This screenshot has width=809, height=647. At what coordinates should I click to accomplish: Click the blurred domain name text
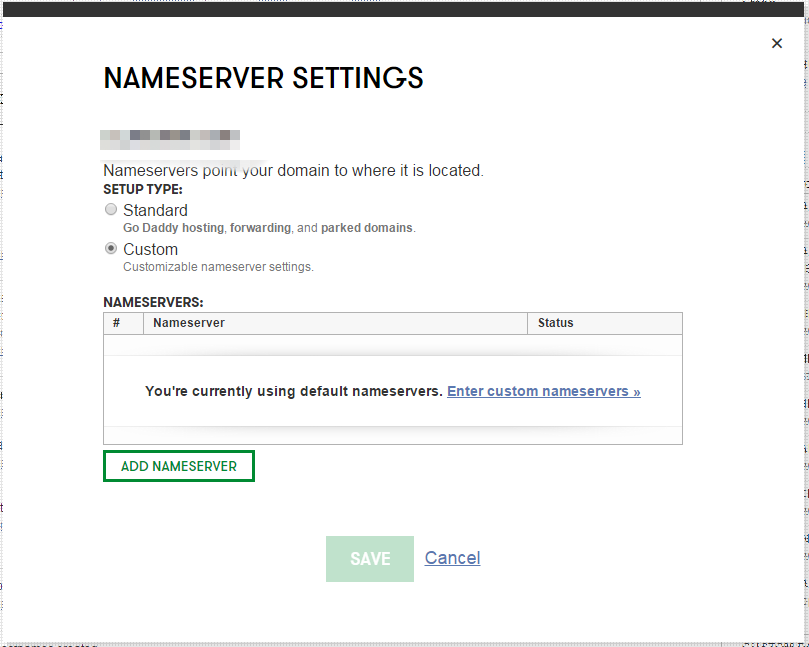[x=171, y=135]
